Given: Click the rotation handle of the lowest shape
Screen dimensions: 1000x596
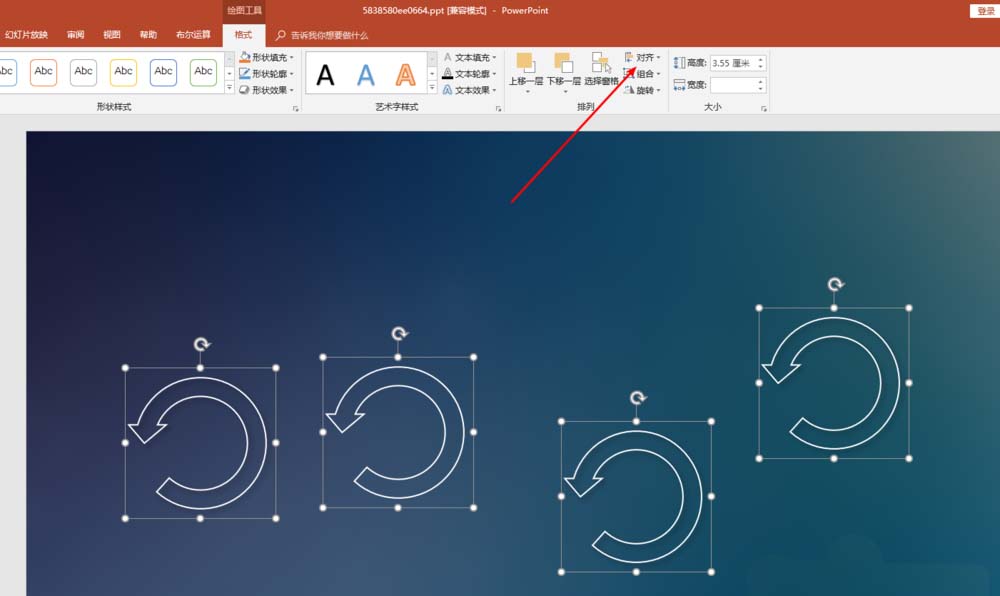Looking at the screenshot, I should tap(637, 398).
